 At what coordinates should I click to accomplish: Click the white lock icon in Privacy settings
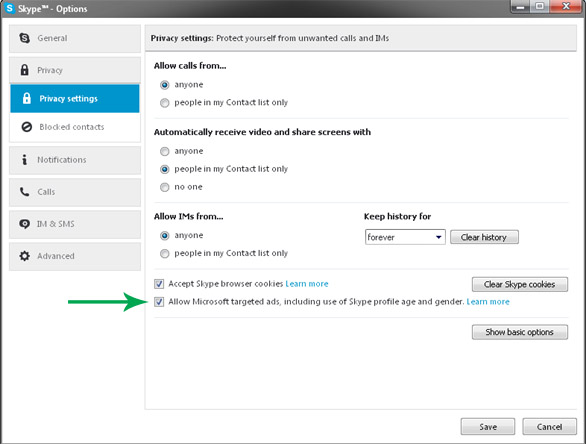(27, 98)
